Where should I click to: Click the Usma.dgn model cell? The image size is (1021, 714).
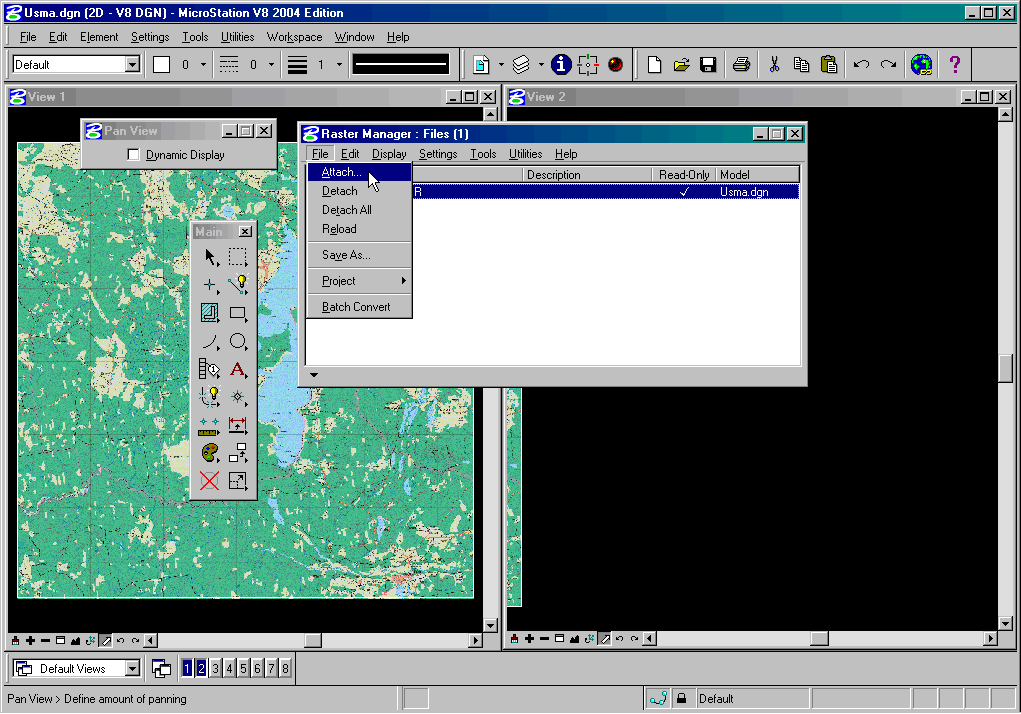click(744, 192)
